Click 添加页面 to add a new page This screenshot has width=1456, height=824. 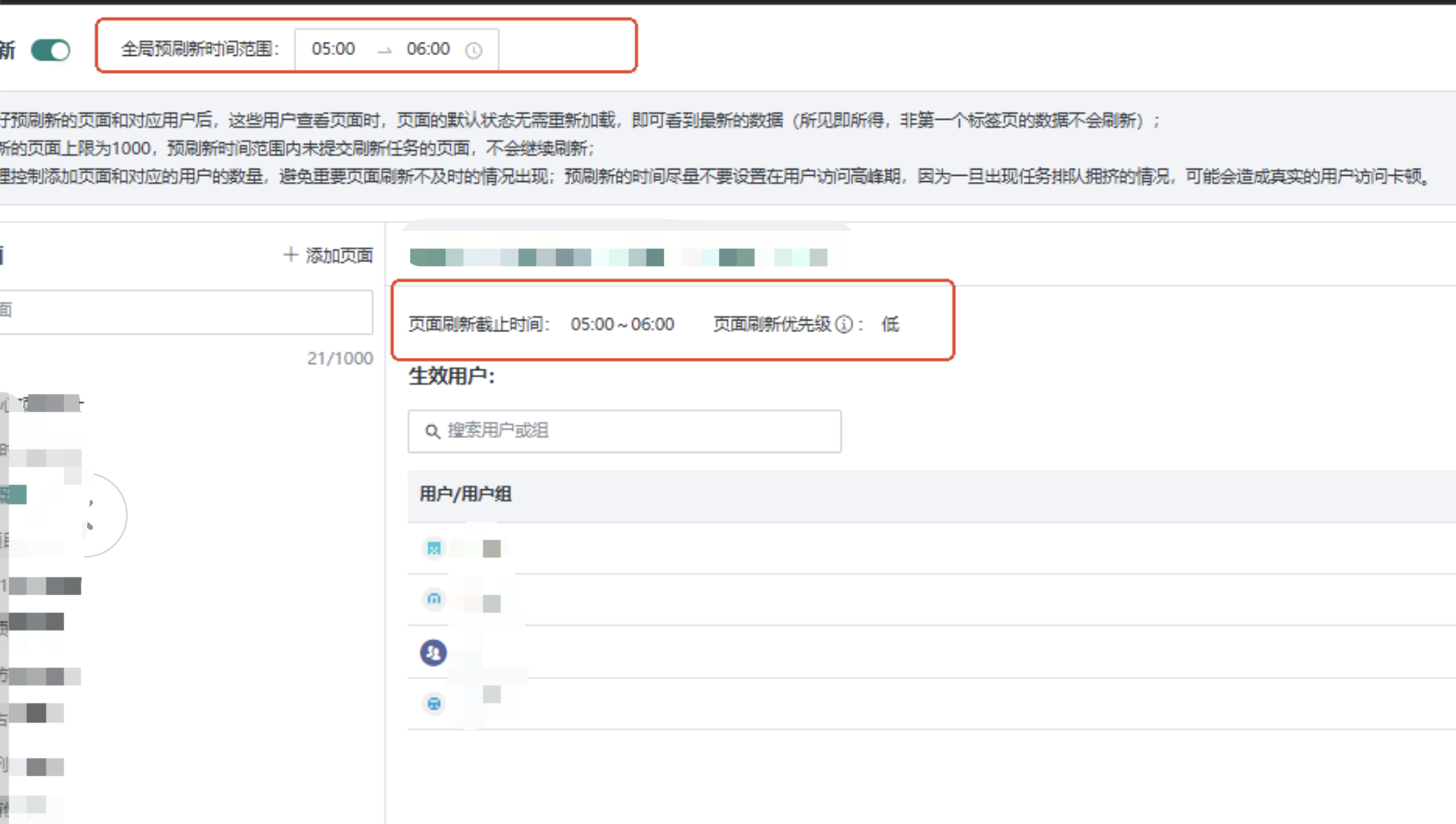338,255
